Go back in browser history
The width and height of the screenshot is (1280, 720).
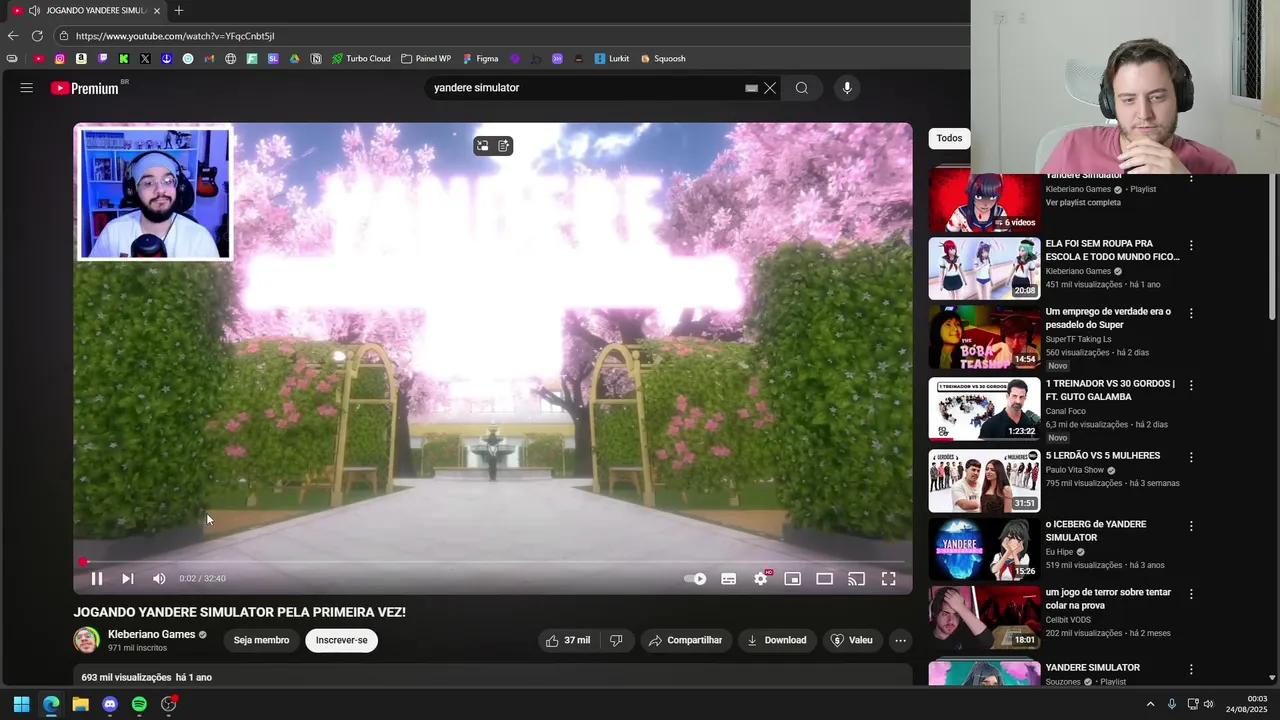(13, 36)
